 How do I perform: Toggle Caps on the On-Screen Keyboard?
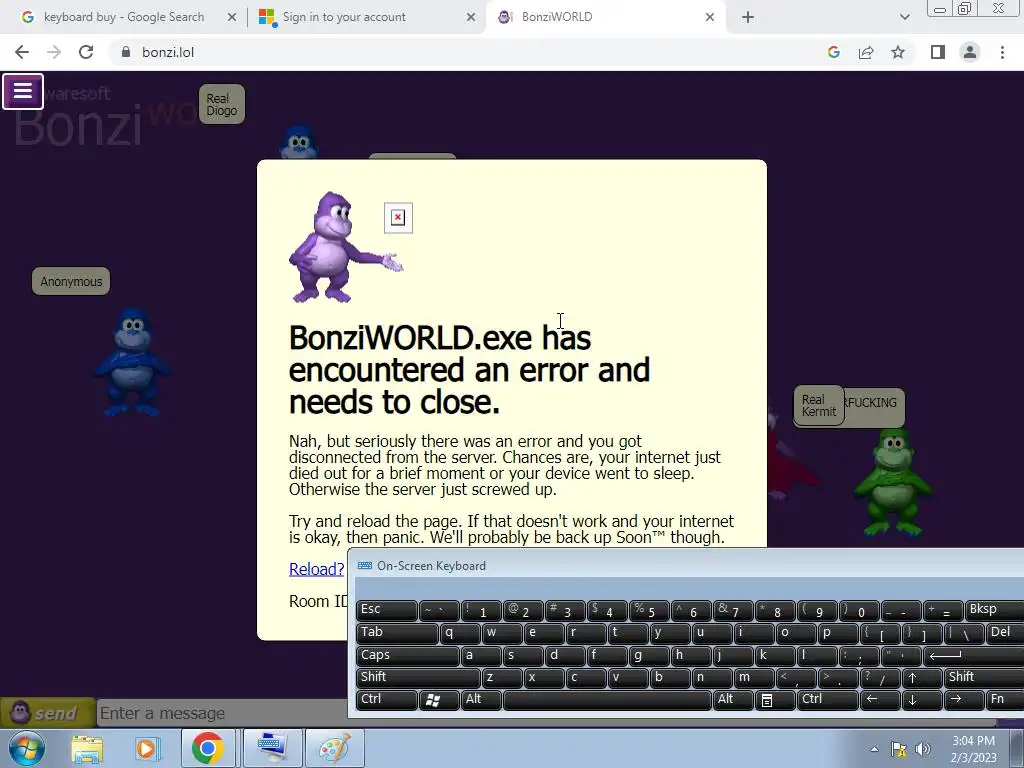click(x=407, y=655)
